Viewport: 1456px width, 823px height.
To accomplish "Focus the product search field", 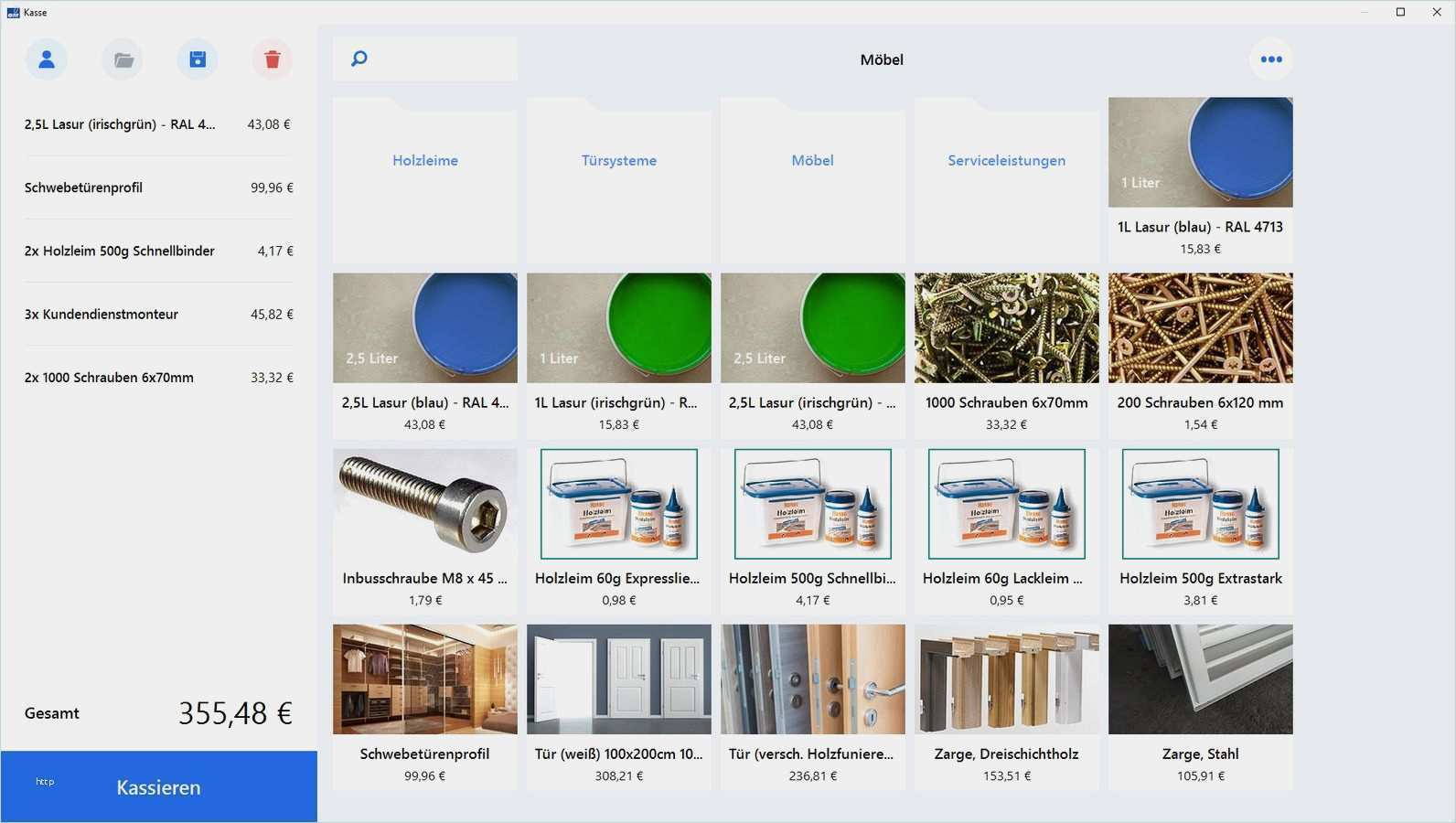I will [x=425, y=59].
